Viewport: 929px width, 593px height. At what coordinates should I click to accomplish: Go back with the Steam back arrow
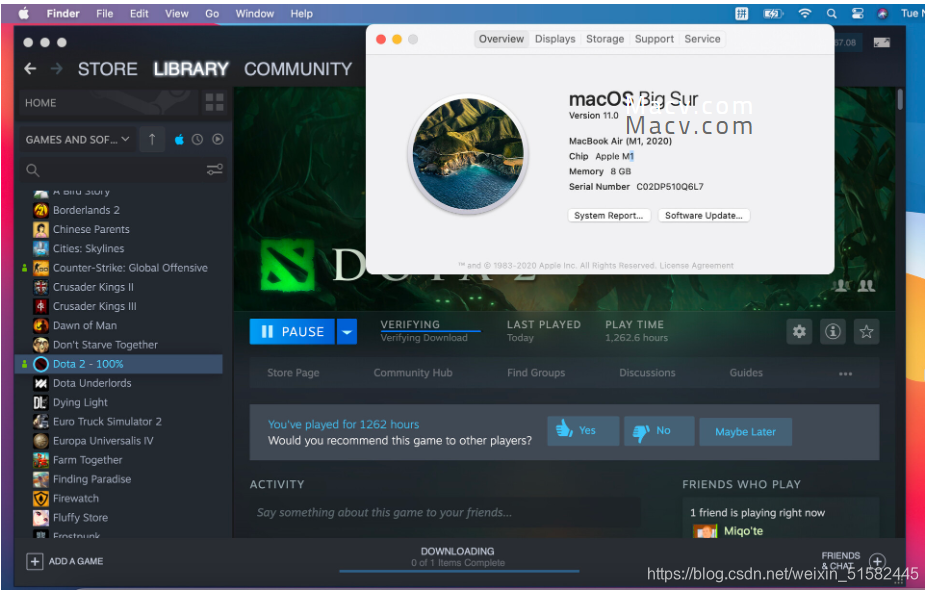pyautogui.click(x=30, y=69)
